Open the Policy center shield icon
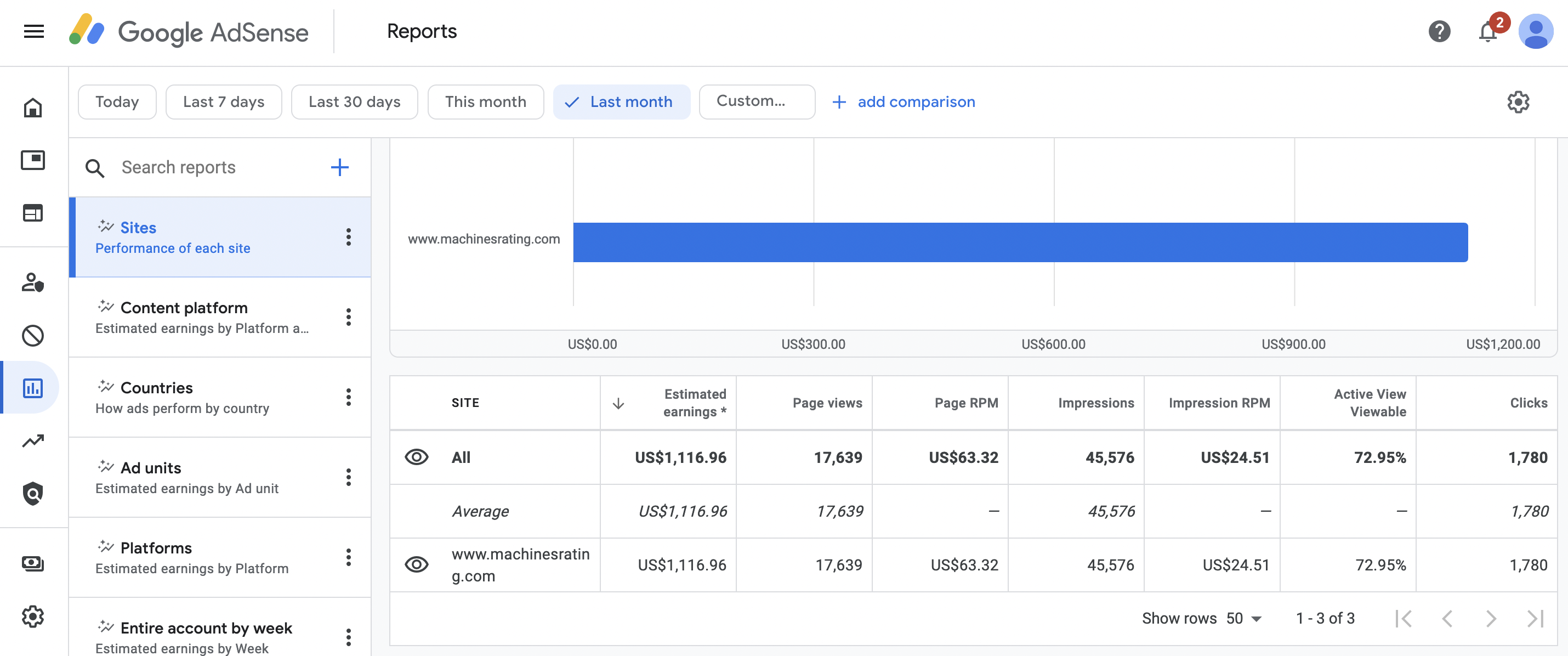This screenshot has height=656, width=1568. tap(33, 493)
